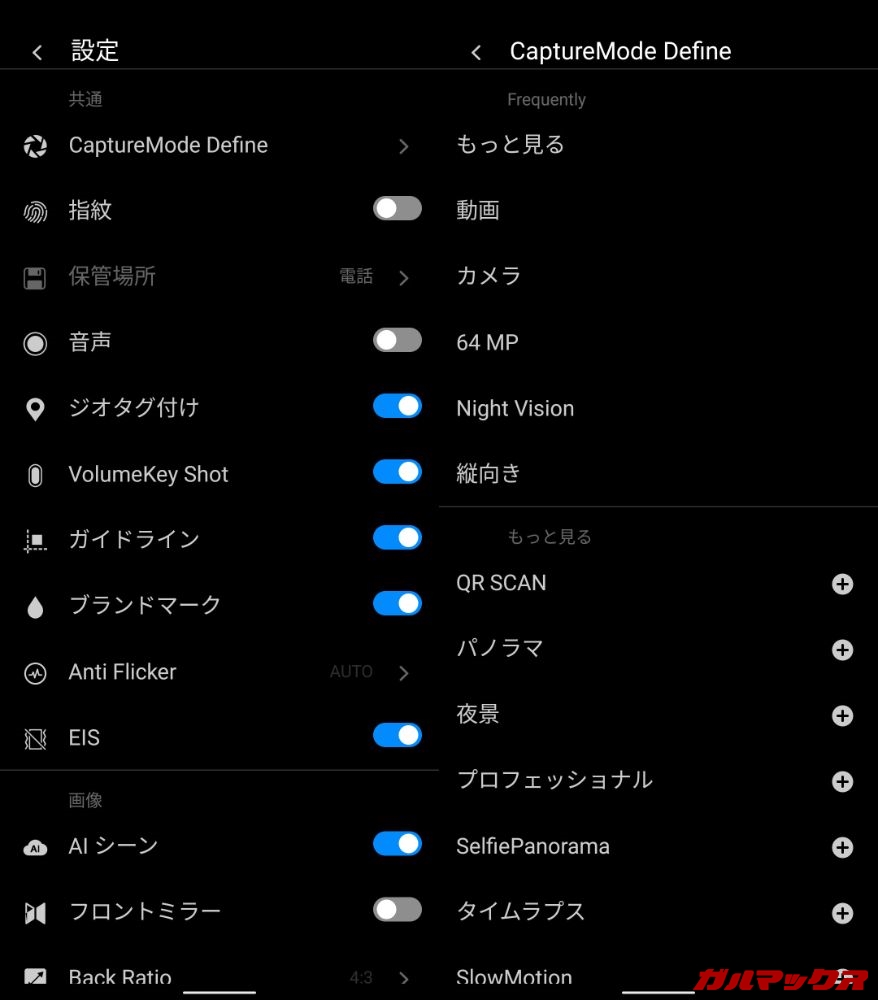Add パノラマ mode using plus icon
This screenshot has height=1000, width=878.
tap(842, 650)
